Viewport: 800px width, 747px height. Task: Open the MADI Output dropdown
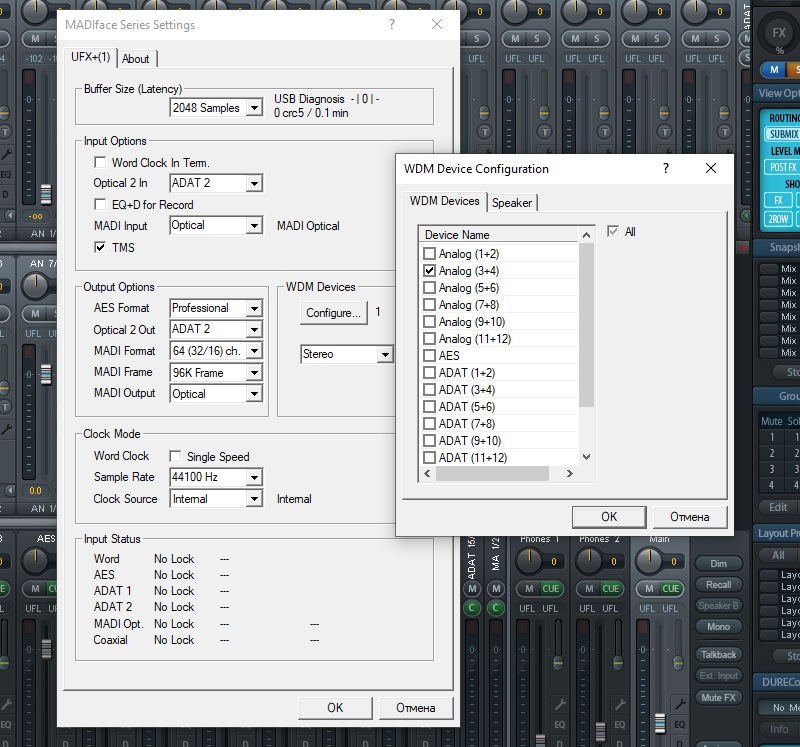pyautogui.click(x=254, y=393)
